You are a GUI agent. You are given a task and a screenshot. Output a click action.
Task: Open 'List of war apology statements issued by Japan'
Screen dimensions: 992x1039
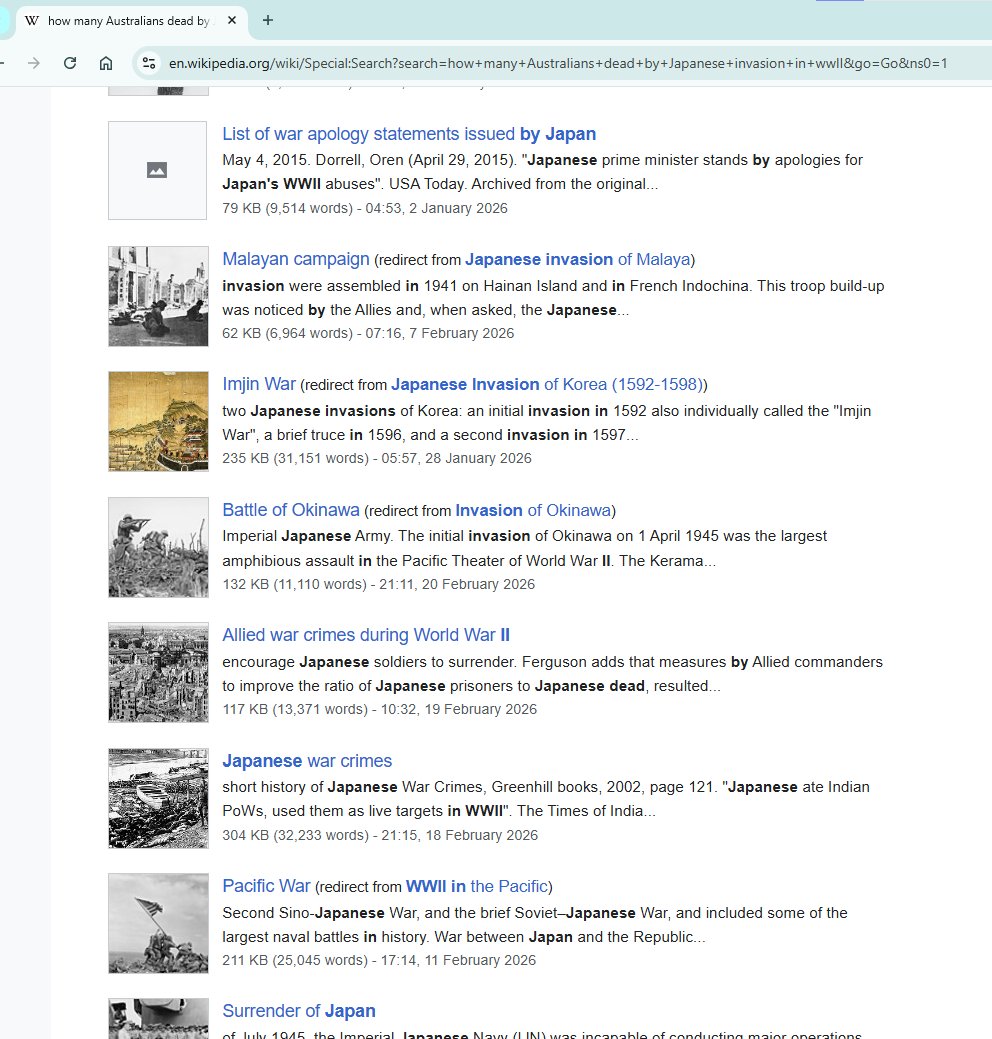(x=409, y=134)
